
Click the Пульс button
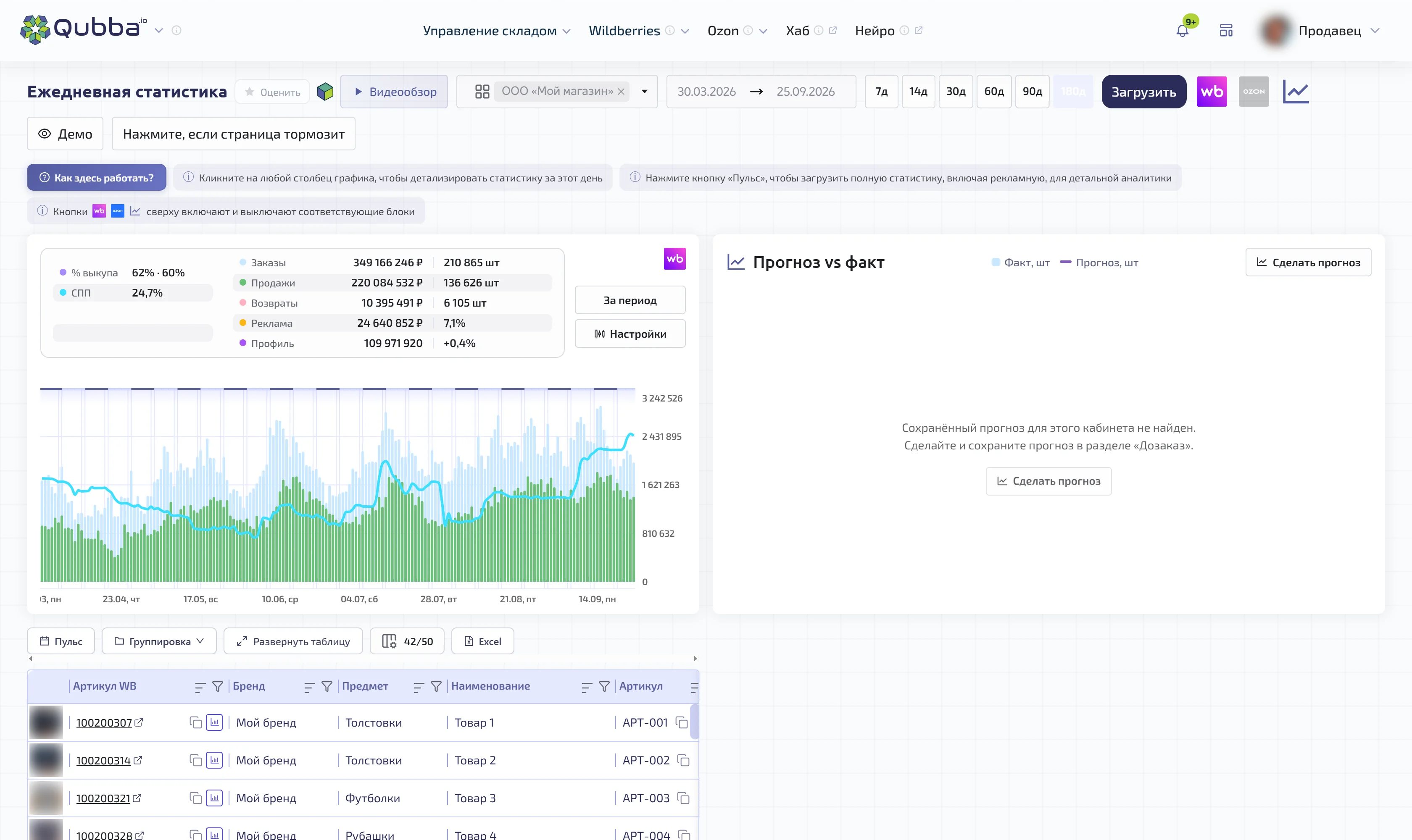pyautogui.click(x=61, y=641)
